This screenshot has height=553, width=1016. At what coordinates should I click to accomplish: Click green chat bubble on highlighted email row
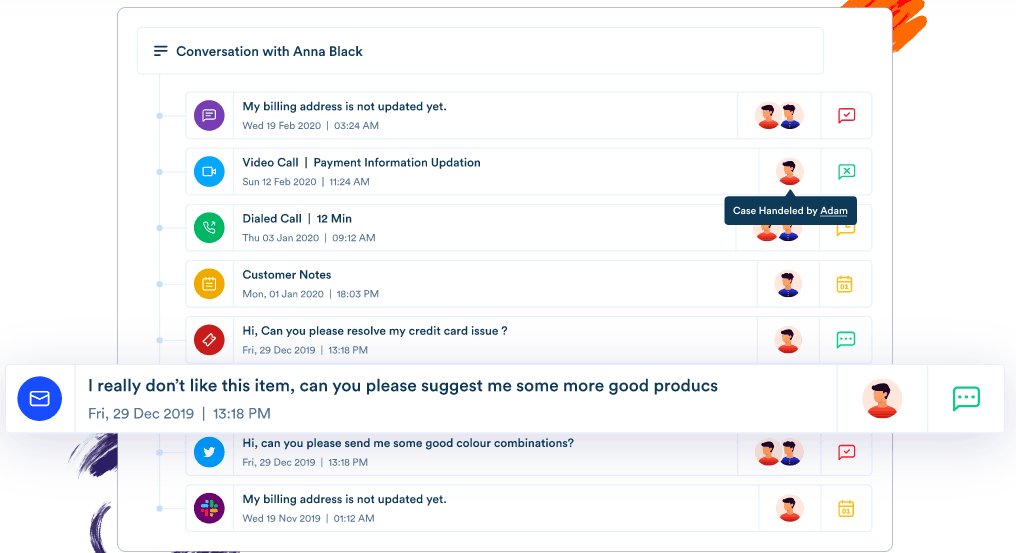[x=966, y=398]
